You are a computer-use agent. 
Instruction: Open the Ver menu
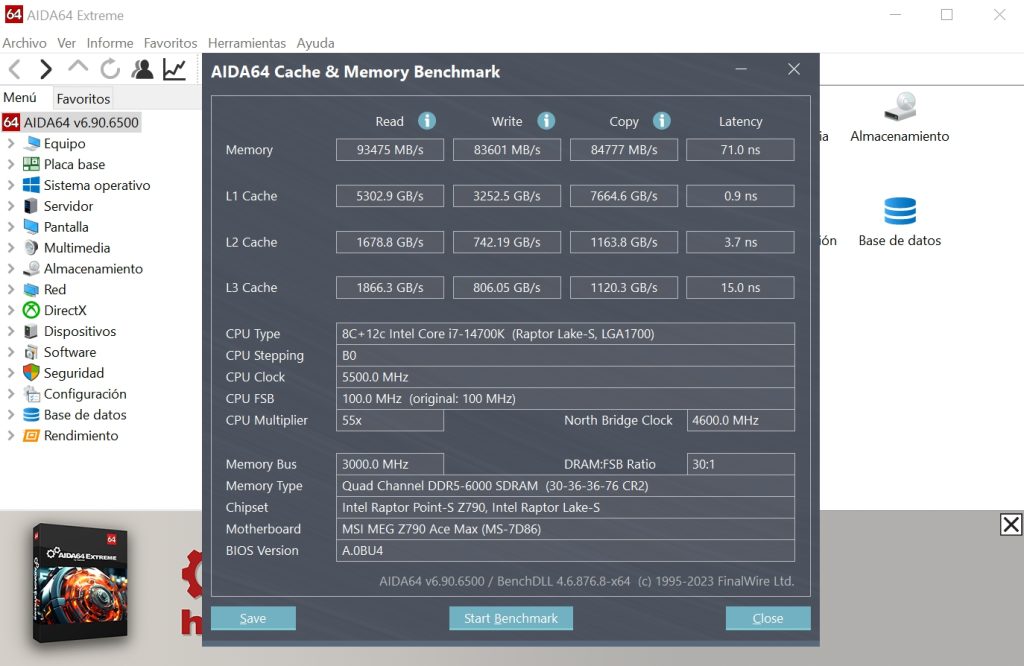pos(67,43)
